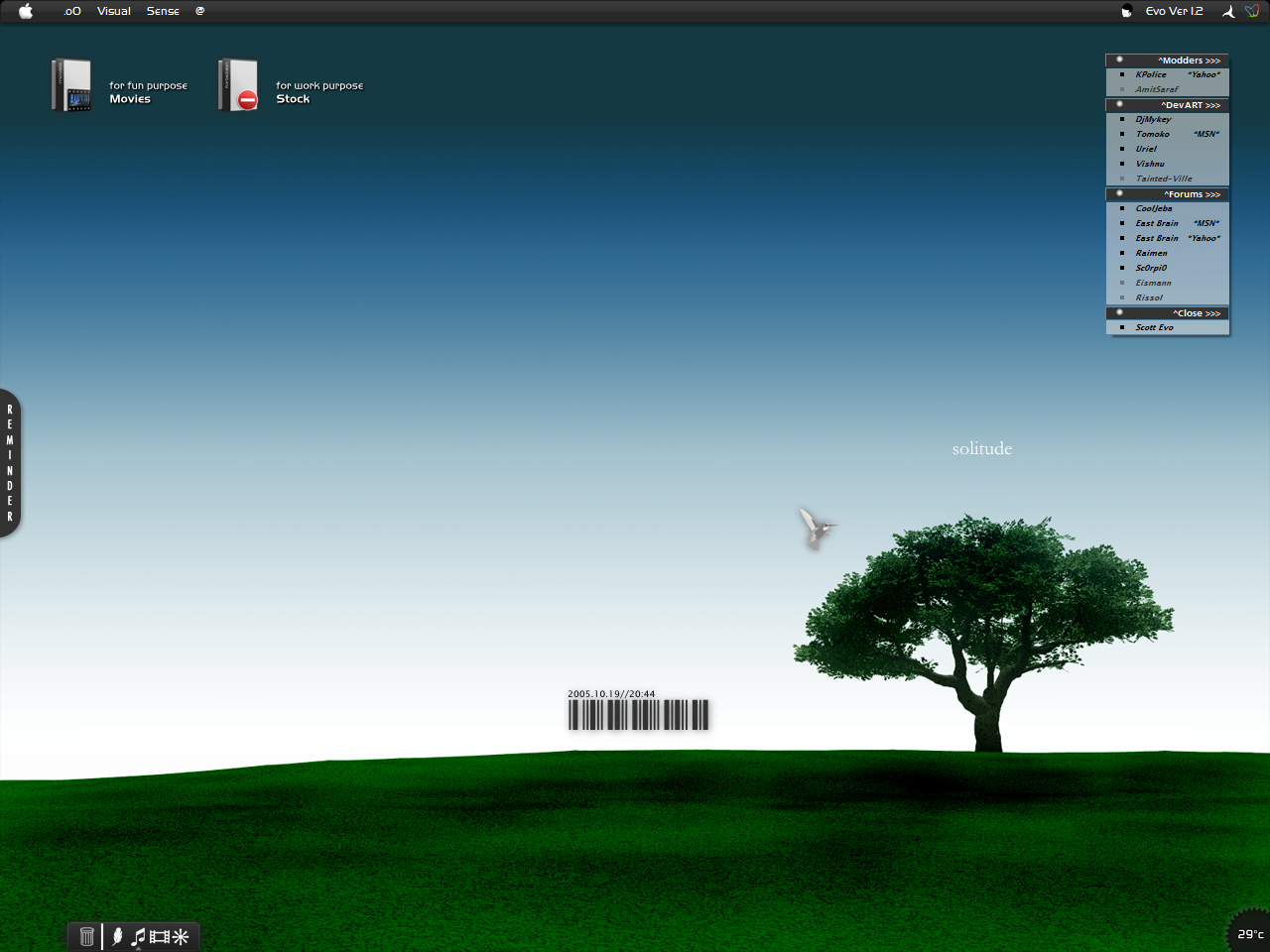Open the MSN butterfly icon in top bar

coord(1253,11)
